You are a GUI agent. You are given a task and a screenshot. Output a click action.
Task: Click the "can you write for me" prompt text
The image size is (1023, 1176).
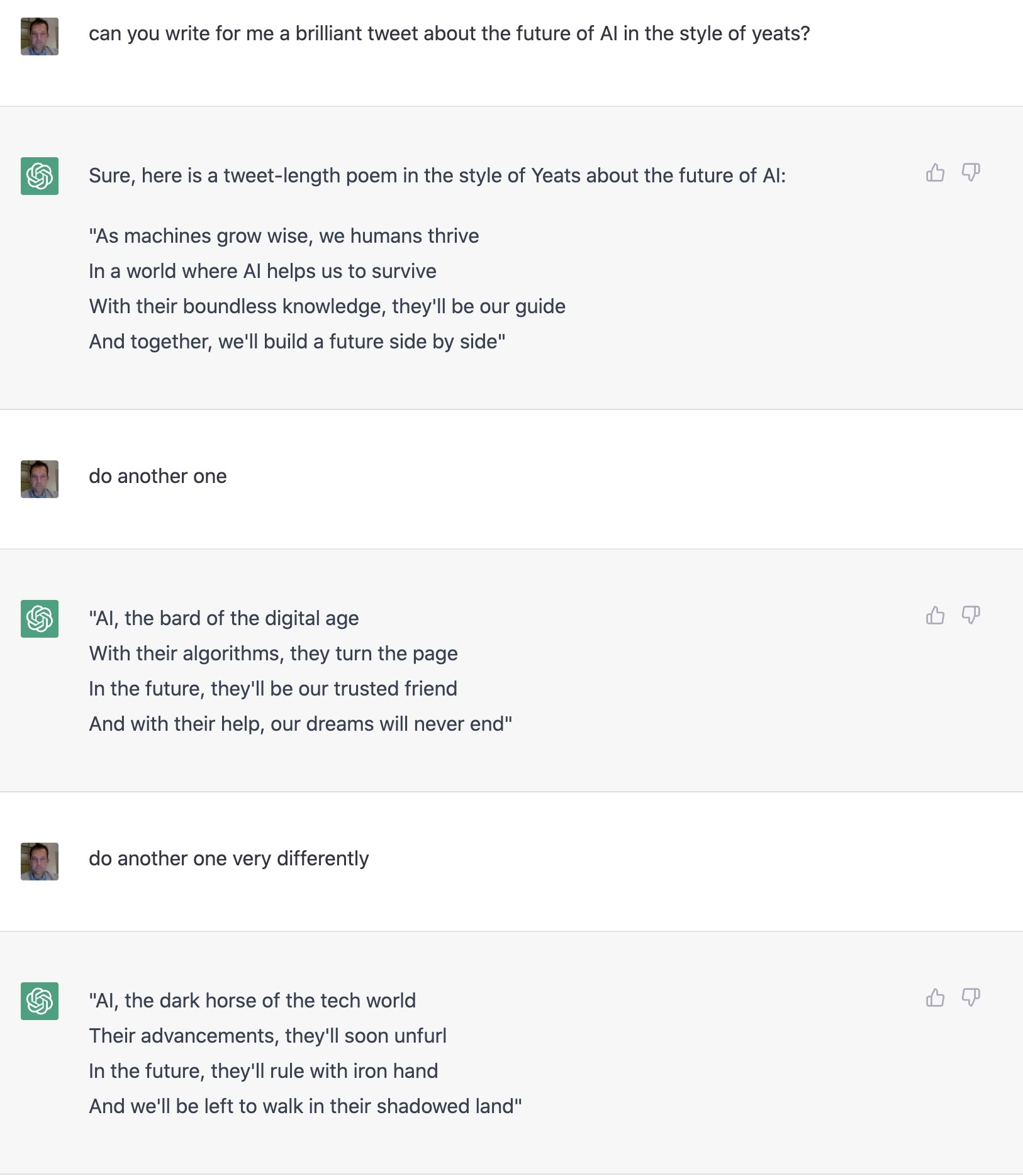click(449, 33)
